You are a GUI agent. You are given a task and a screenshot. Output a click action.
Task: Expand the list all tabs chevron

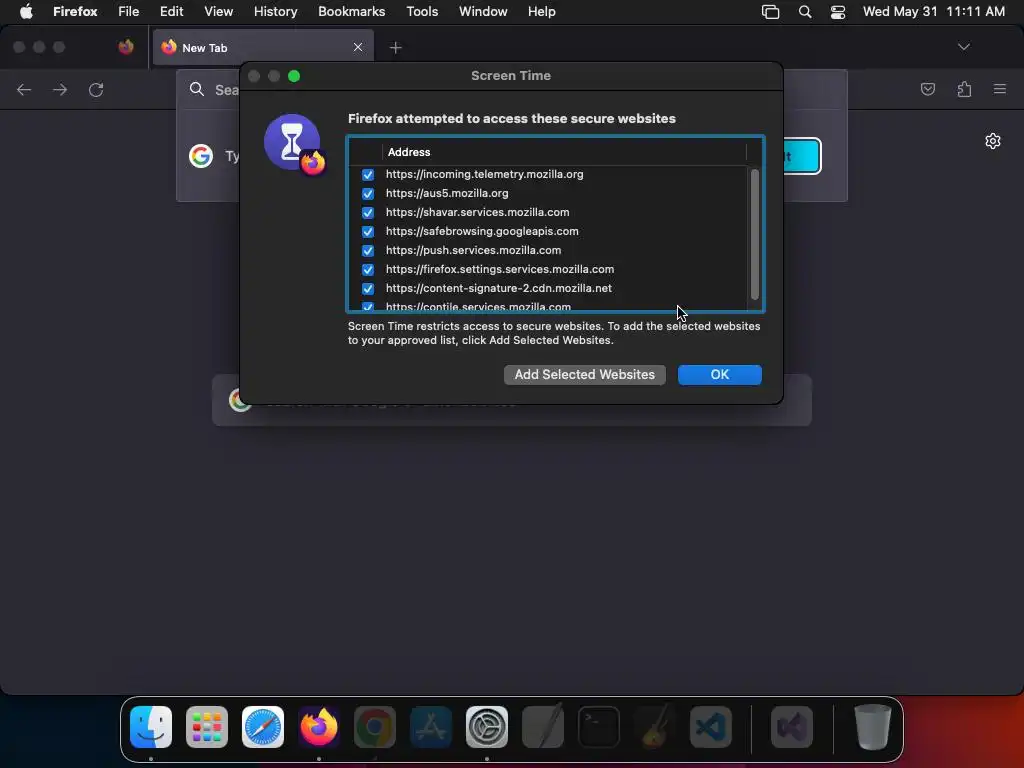964,47
